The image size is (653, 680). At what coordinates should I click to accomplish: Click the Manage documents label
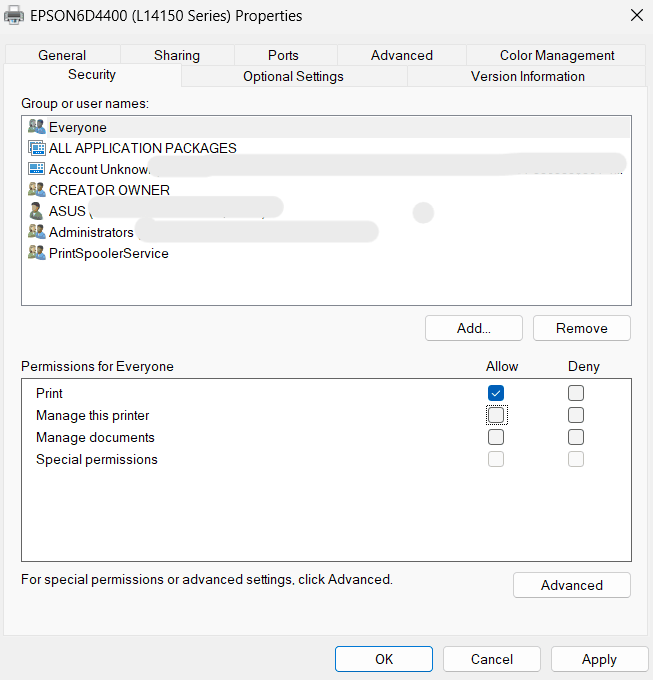[95, 437]
